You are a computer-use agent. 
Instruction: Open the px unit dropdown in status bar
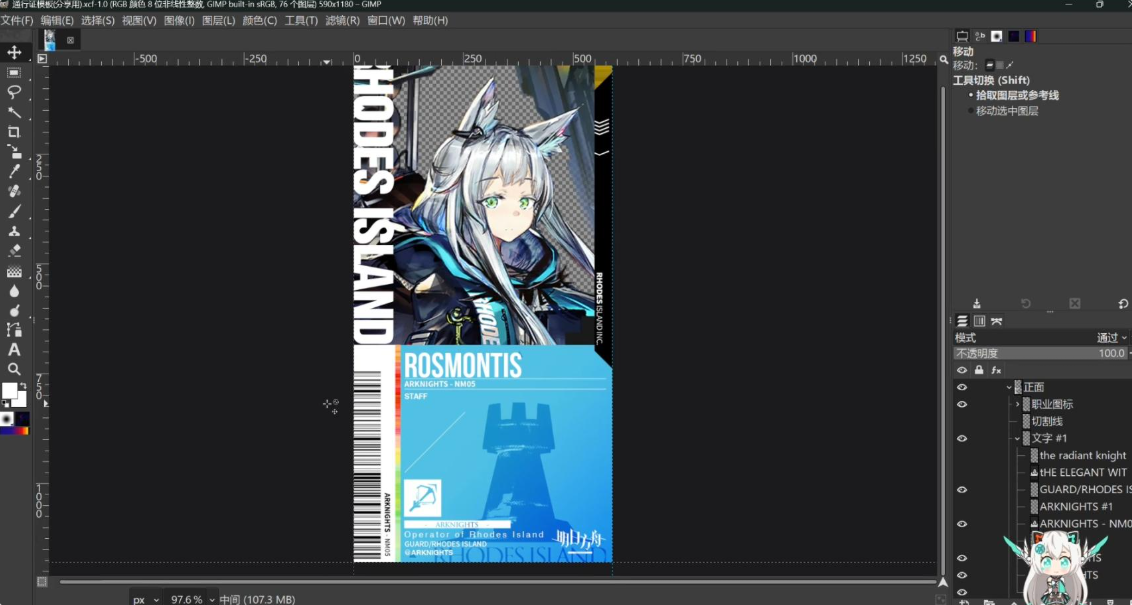click(146, 599)
